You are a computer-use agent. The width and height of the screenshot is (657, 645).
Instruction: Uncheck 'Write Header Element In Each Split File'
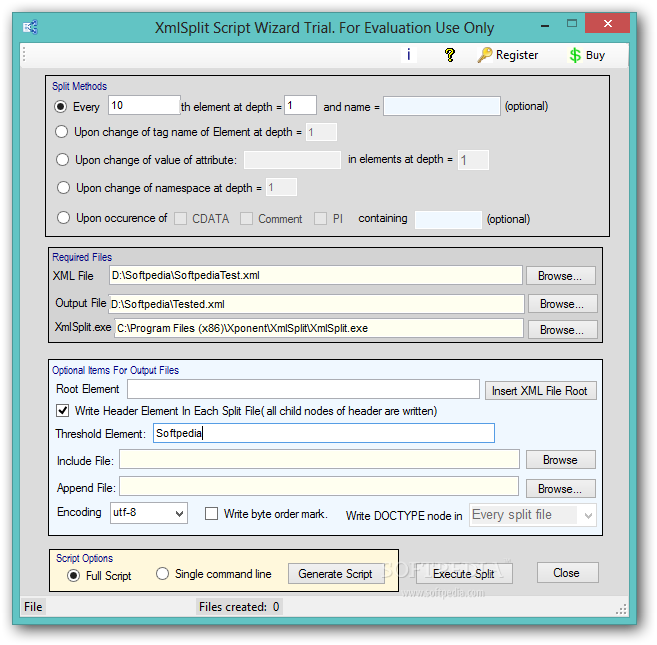coord(62,410)
